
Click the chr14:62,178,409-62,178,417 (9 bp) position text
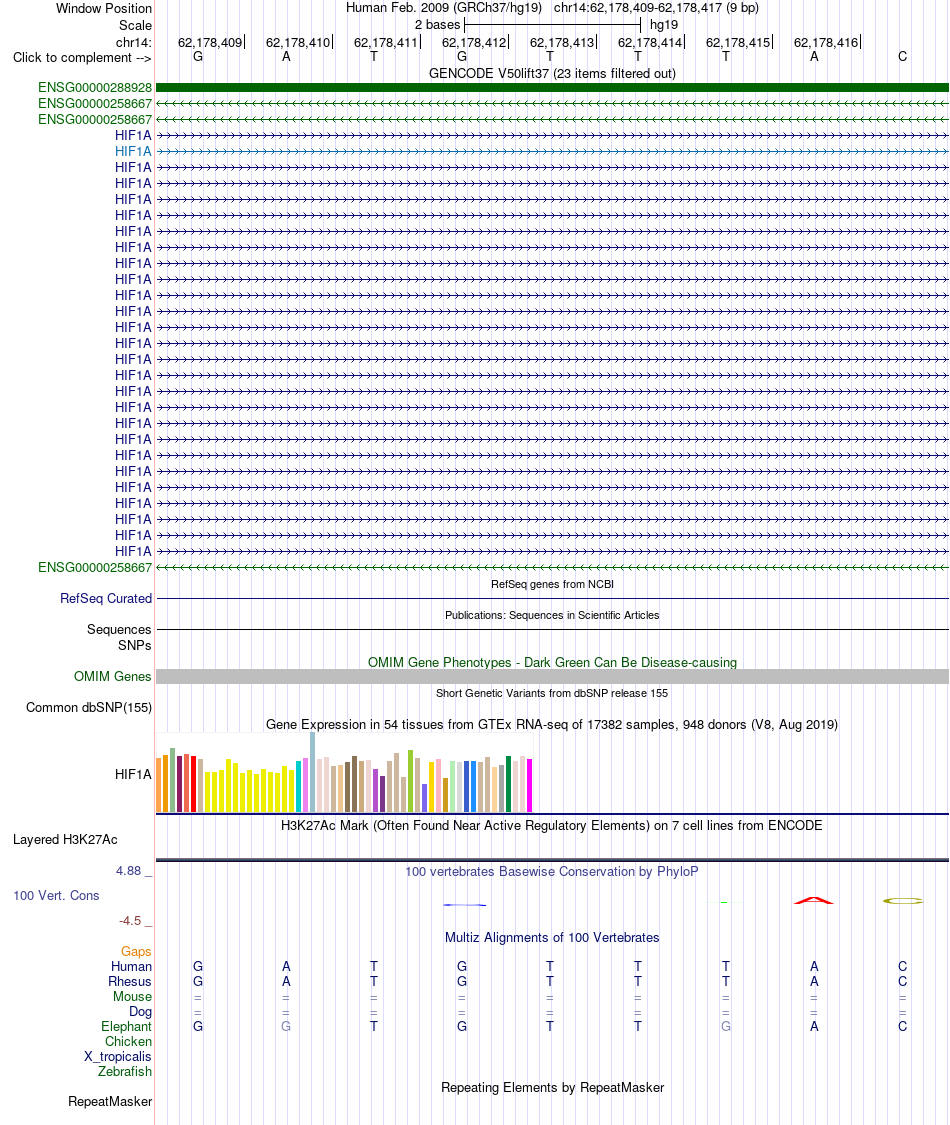click(x=656, y=8)
